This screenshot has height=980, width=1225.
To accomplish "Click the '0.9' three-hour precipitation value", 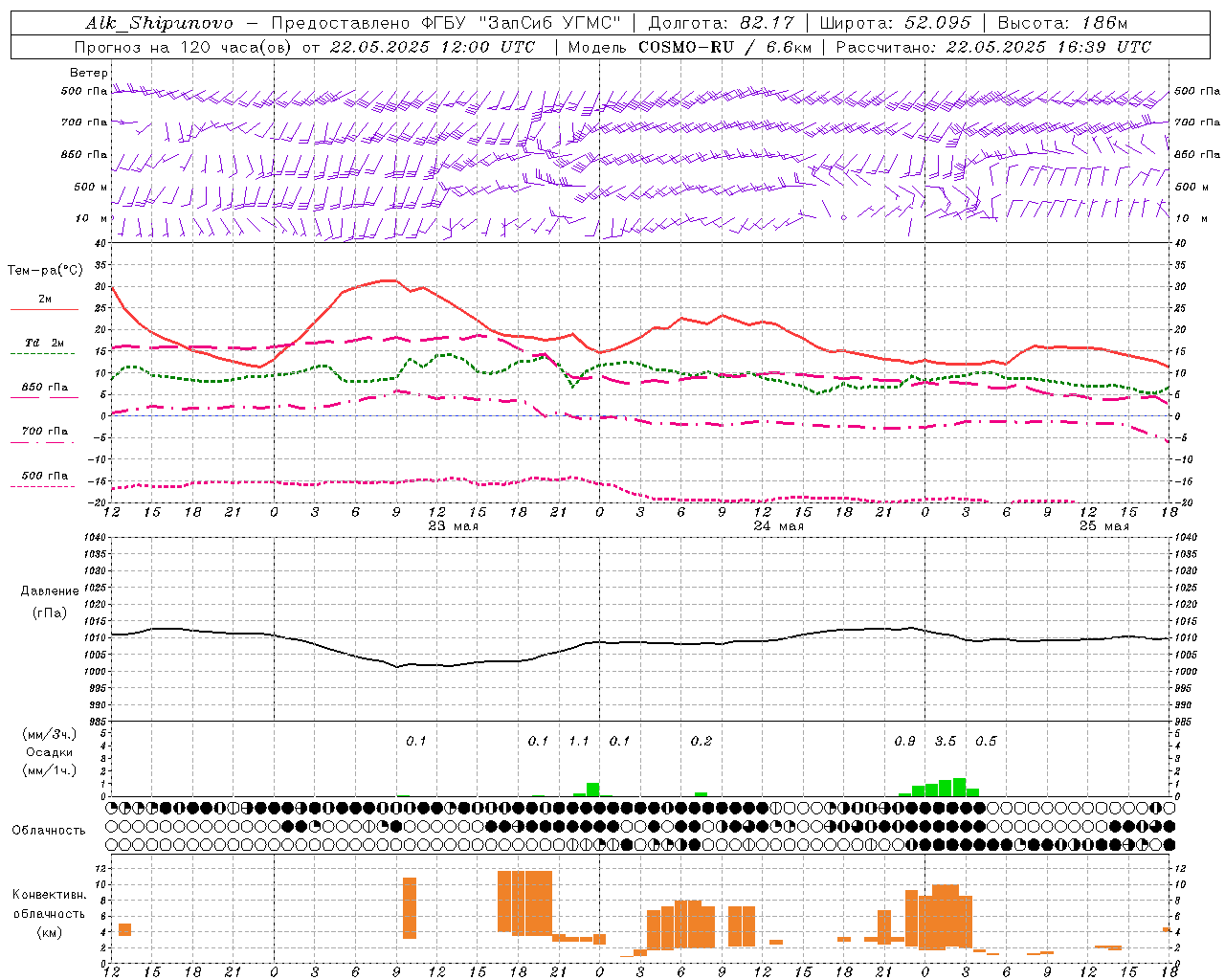I will (x=904, y=742).
